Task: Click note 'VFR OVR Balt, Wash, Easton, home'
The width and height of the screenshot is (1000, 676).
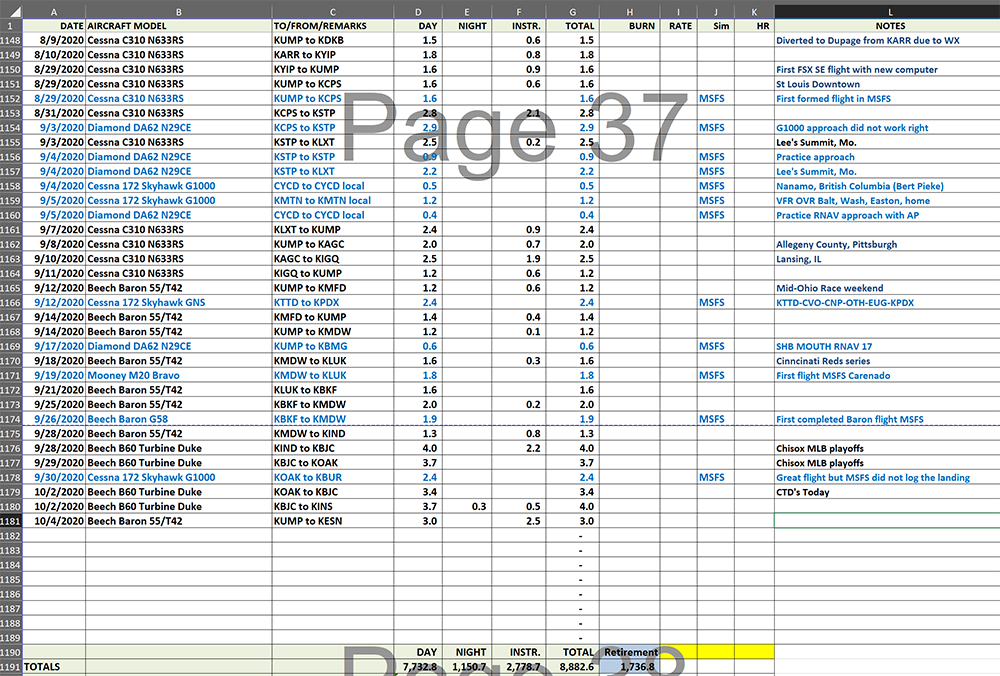Action: point(853,201)
